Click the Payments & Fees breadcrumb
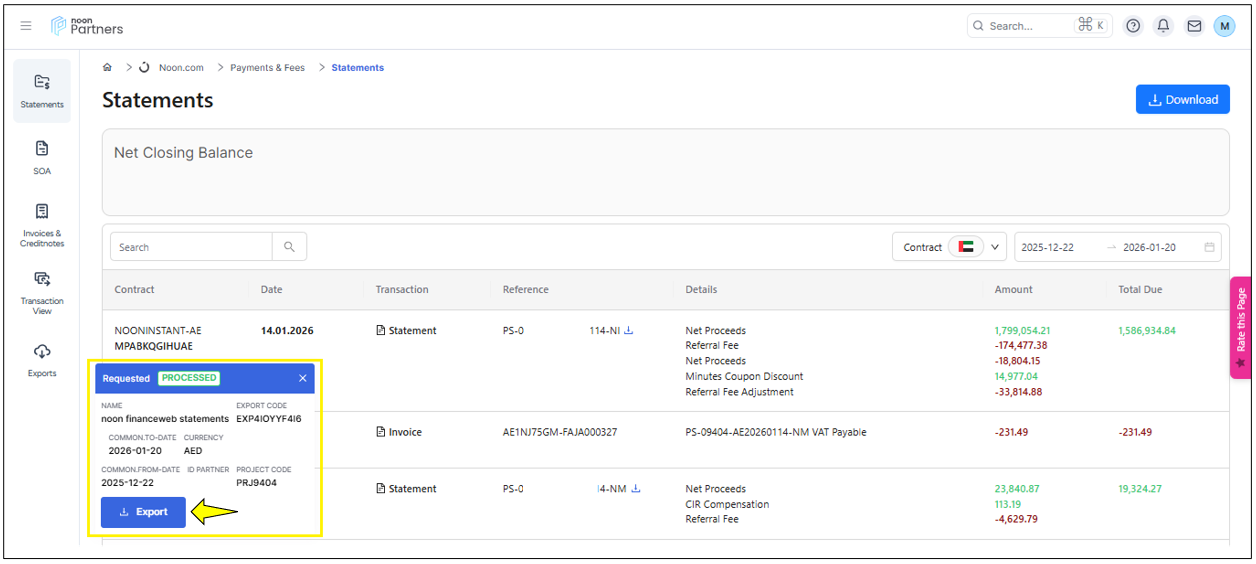The width and height of the screenshot is (1256, 564). 267,68
